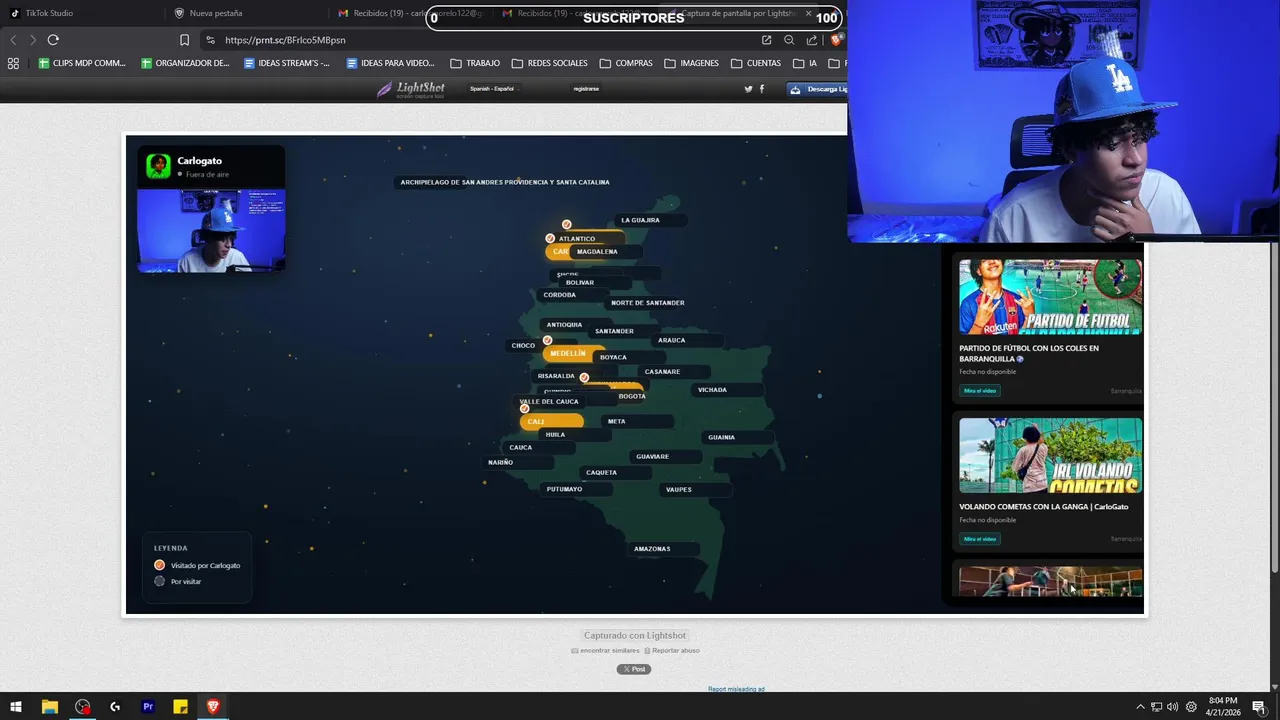Open the settings gear in system tray
Screen dimensions: 1280x720
click(x=1190, y=706)
